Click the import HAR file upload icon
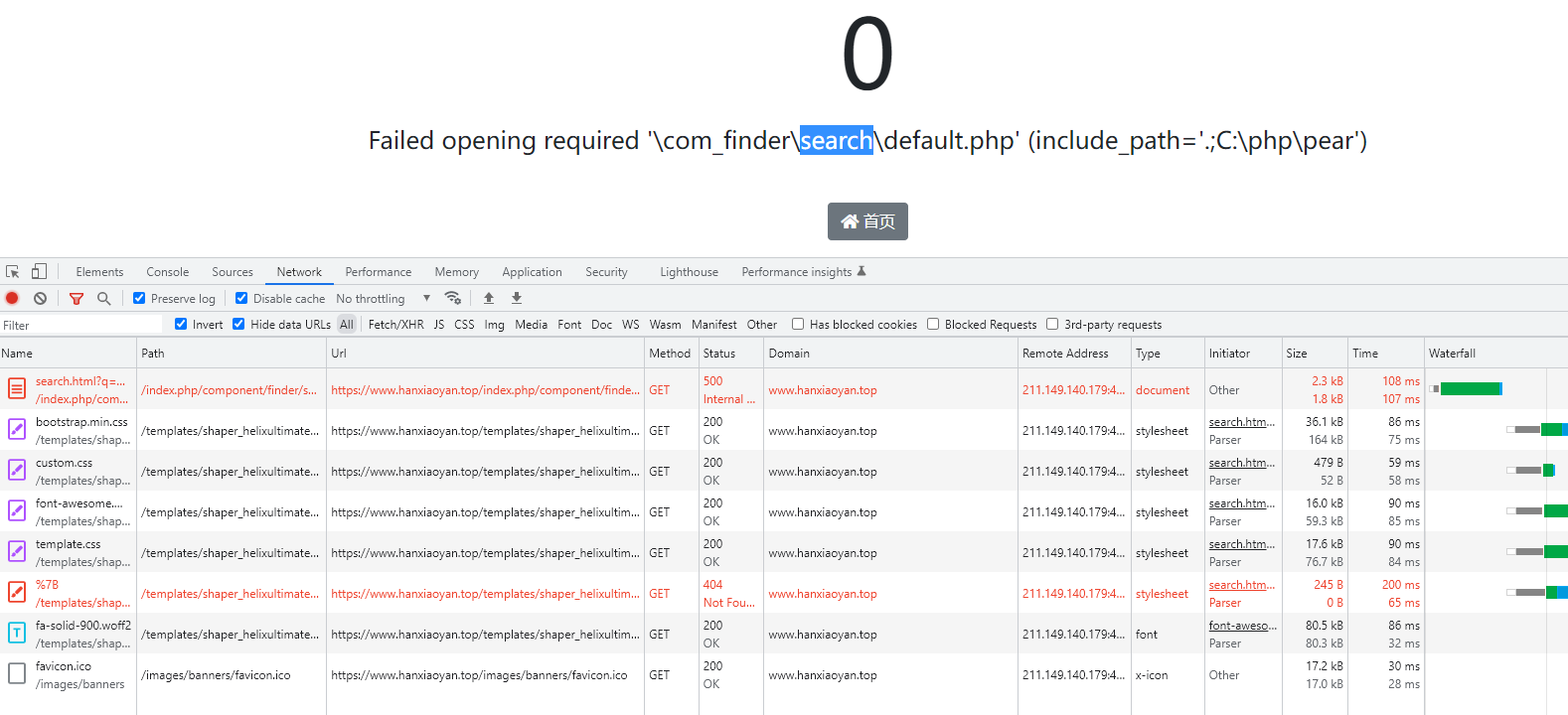1568x715 pixels. pyautogui.click(x=489, y=298)
